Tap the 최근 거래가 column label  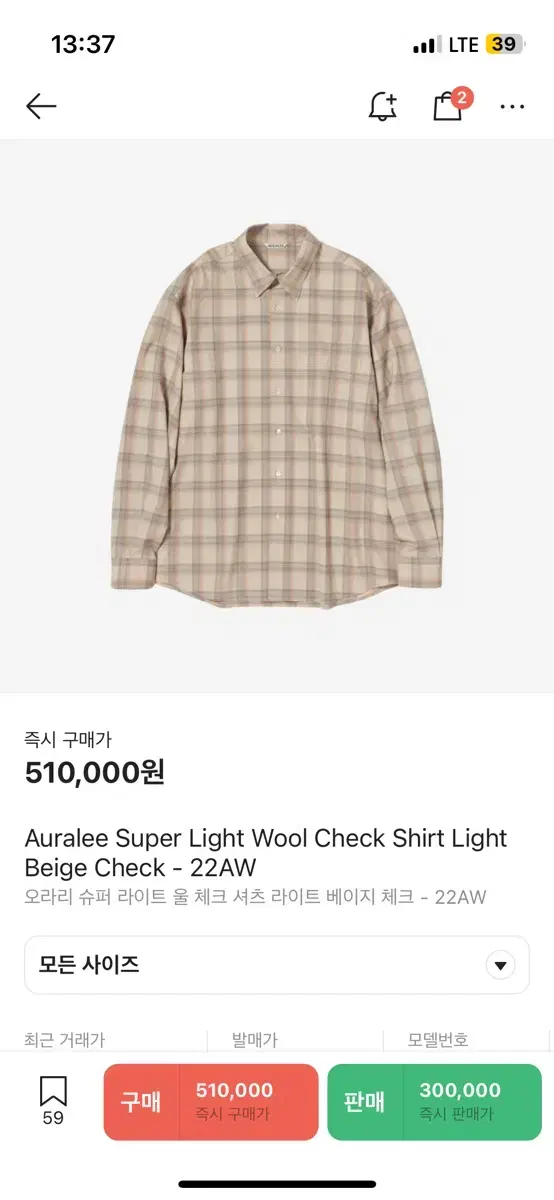click(x=65, y=1040)
